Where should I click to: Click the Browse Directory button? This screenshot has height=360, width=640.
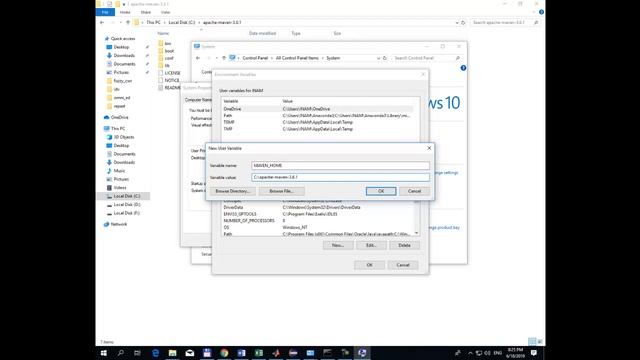coord(232,191)
